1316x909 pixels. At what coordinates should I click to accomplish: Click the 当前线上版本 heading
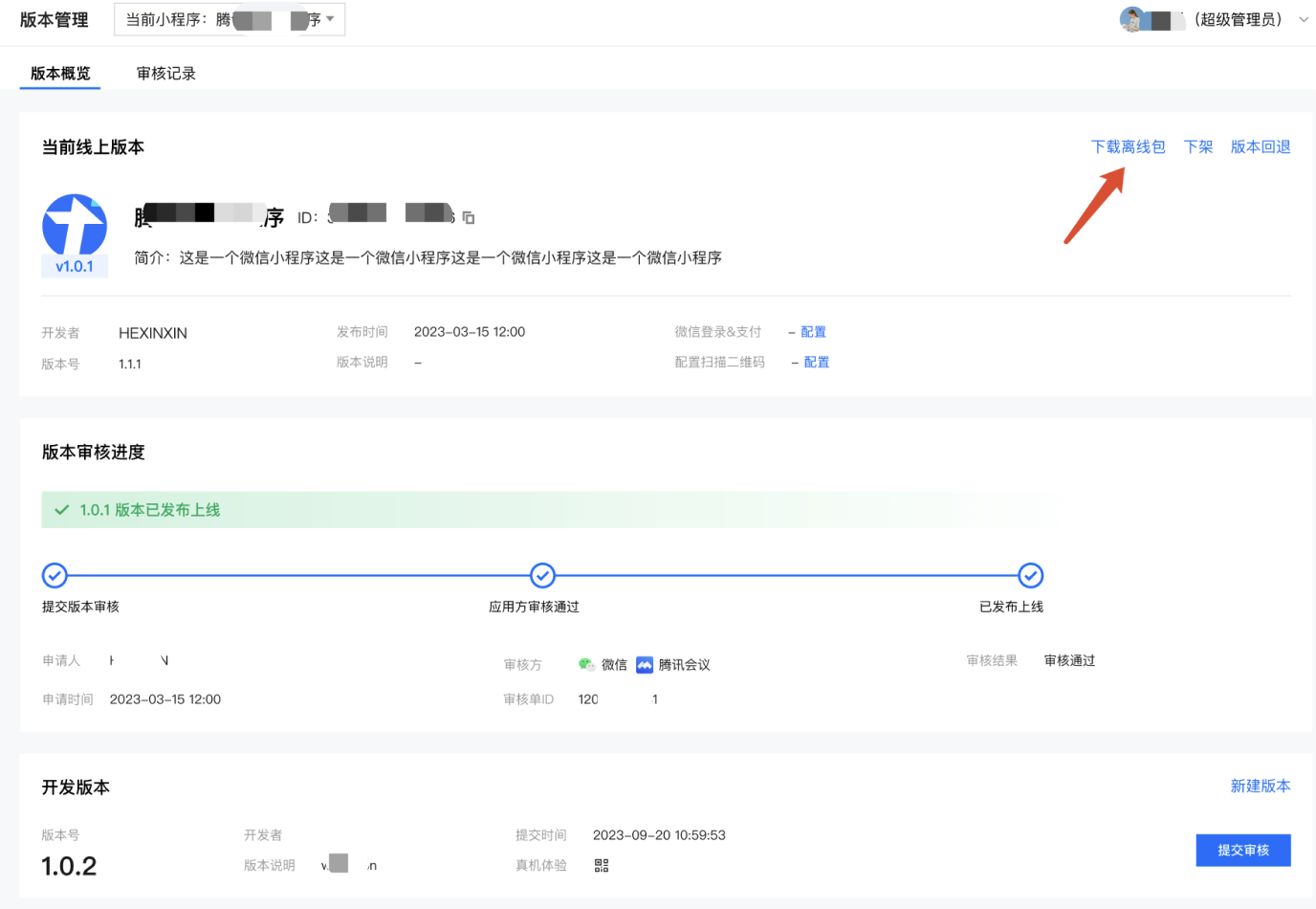coord(93,147)
